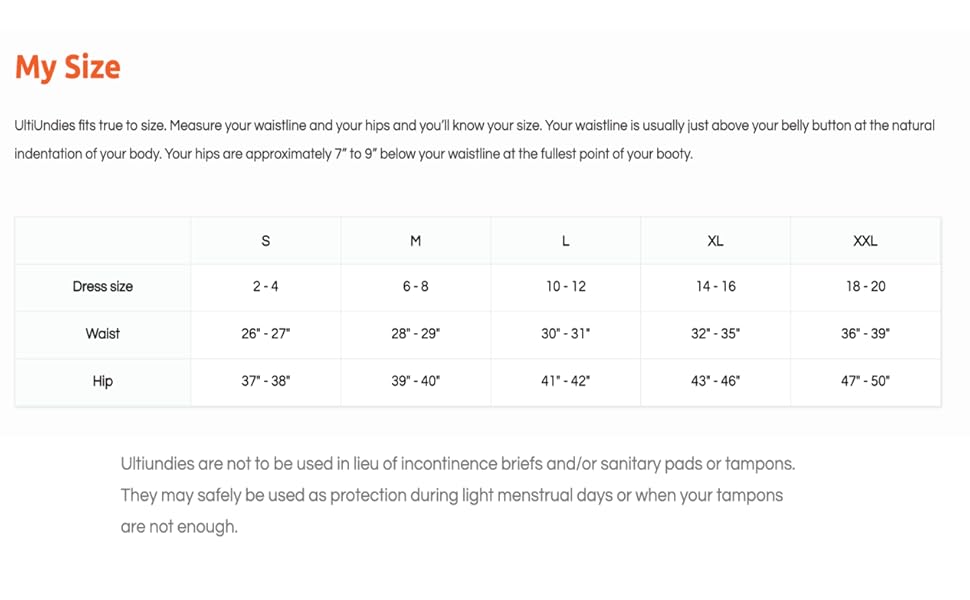970x600 pixels.
Task: Click waist 28" - 29" cell
Action: pyautogui.click(x=415, y=334)
